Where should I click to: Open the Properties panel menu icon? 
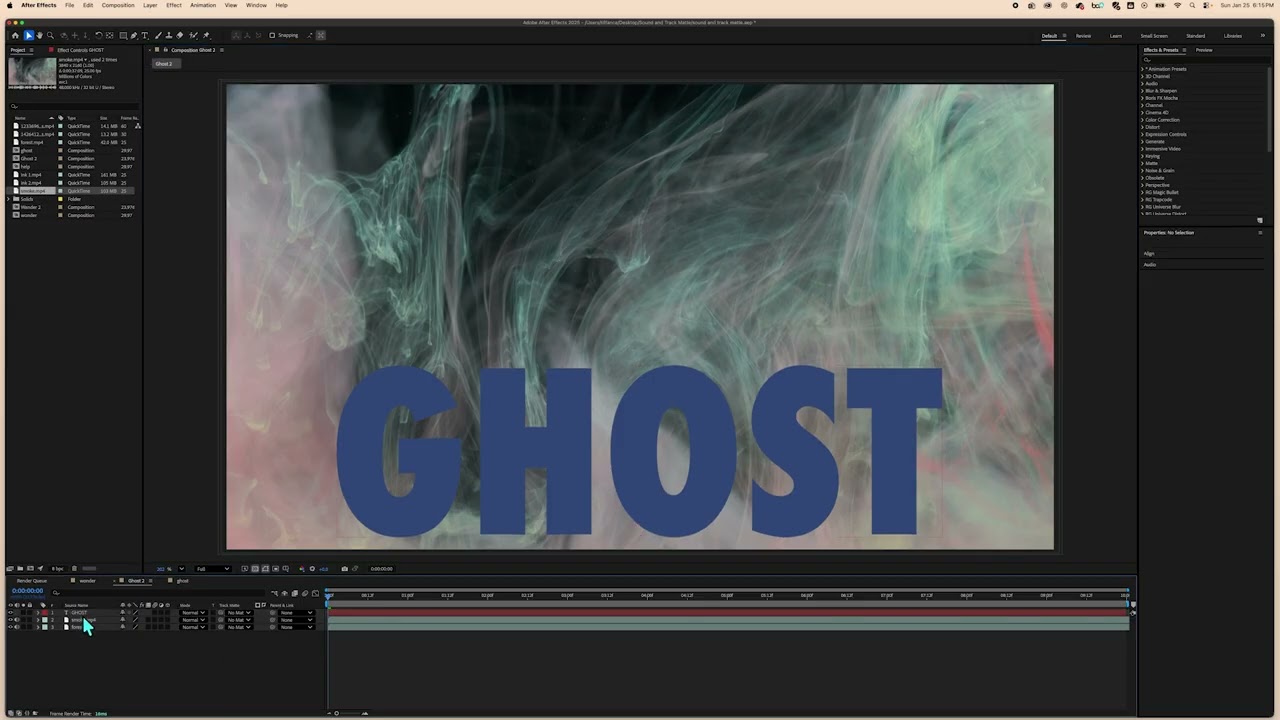(1260, 233)
